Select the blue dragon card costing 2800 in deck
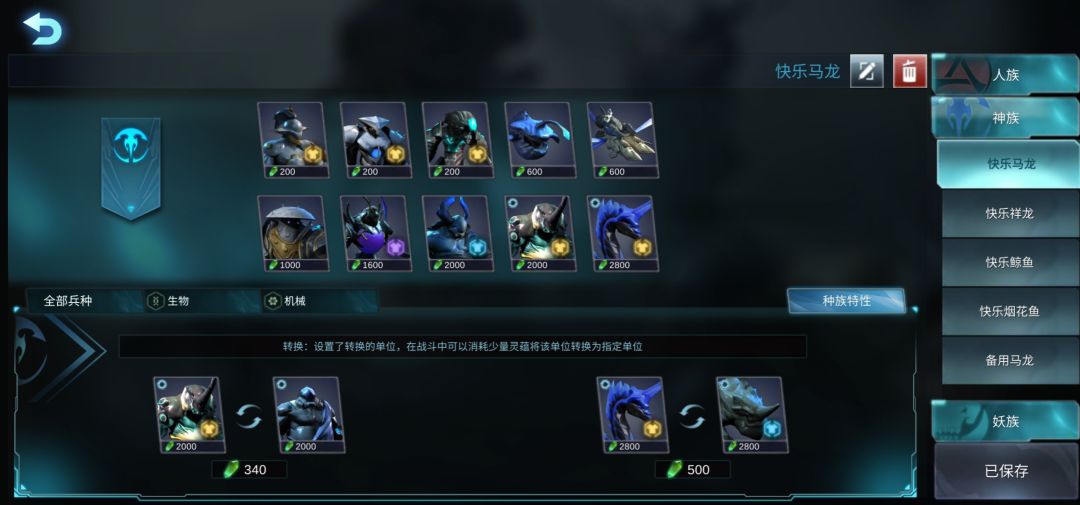 click(x=623, y=233)
